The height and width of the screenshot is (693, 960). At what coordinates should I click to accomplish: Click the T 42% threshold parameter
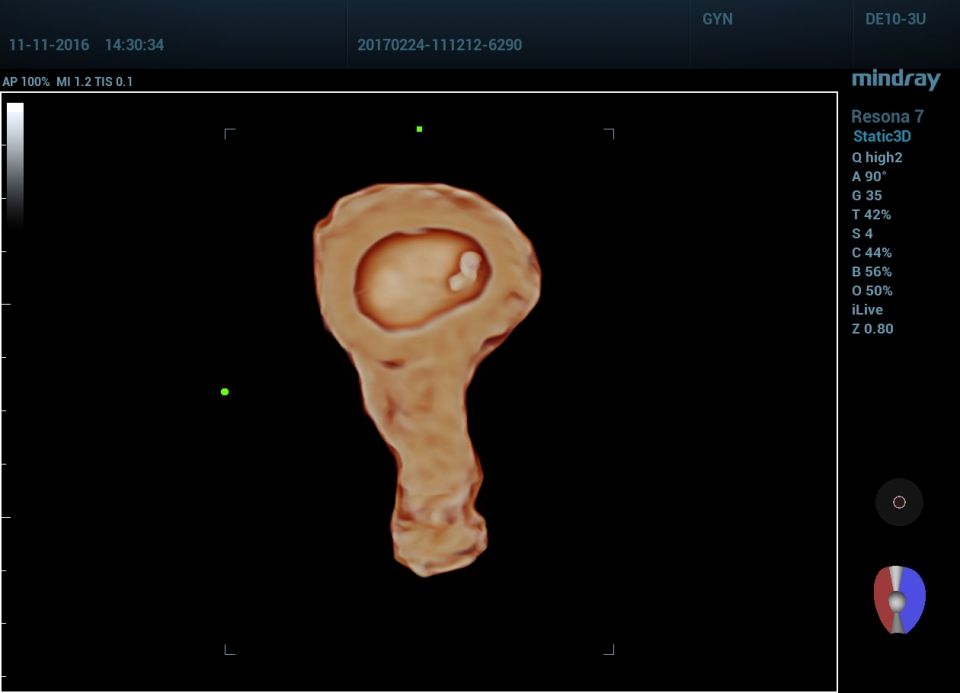point(871,214)
